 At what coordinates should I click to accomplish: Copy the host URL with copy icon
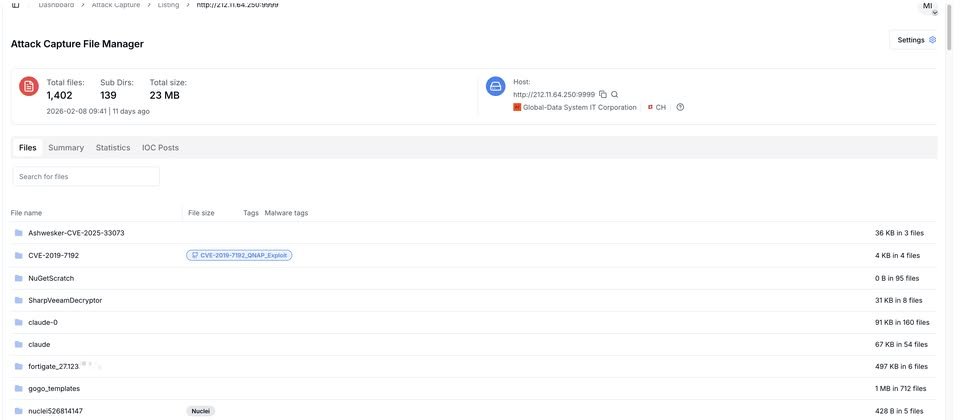pos(603,94)
